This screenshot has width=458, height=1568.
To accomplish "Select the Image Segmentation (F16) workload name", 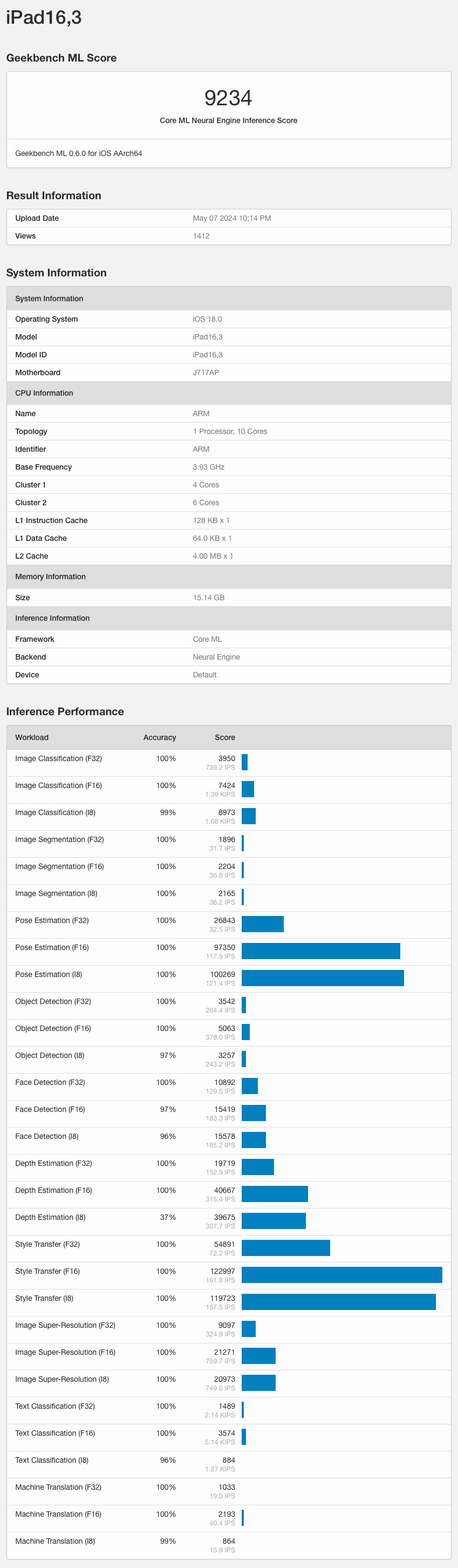I will tap(59, 867).
